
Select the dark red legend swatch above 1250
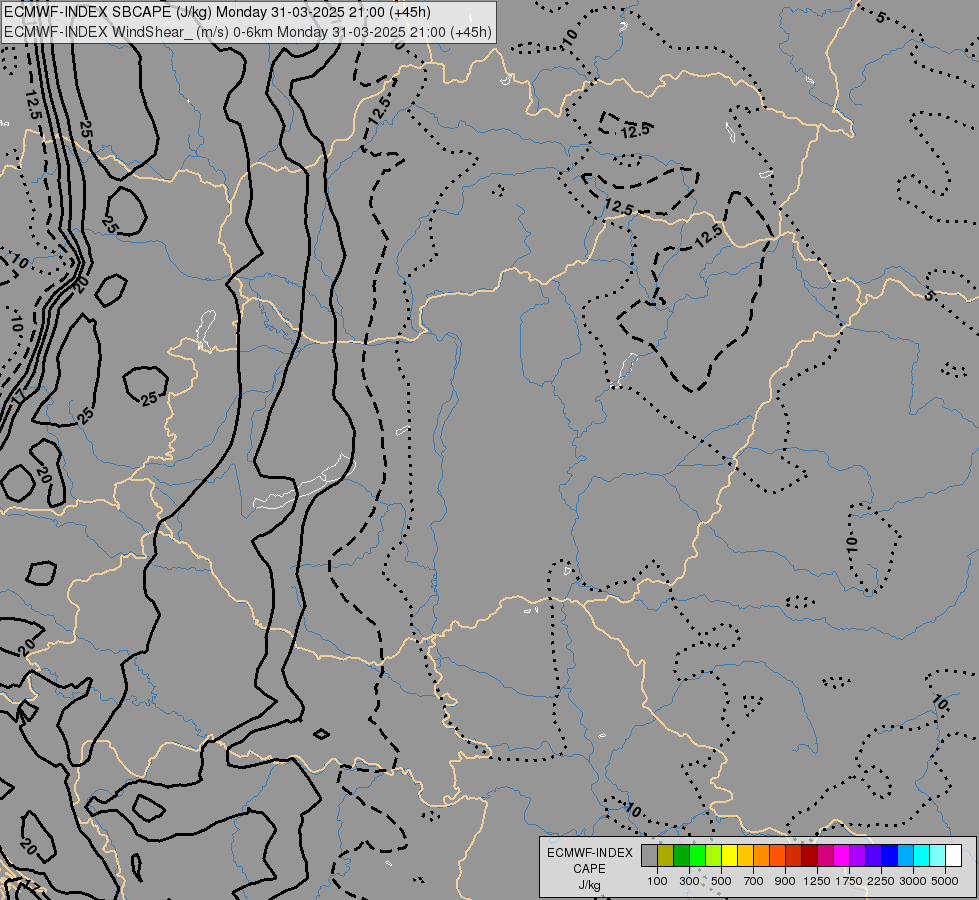tap(809, 855)
